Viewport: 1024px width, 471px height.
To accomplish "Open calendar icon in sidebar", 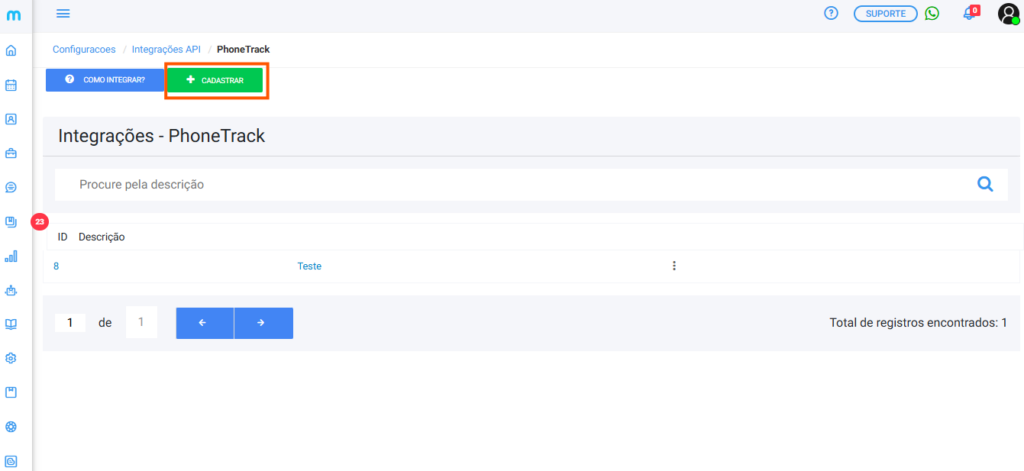I will pyautogui.click(x=11, y=85).
